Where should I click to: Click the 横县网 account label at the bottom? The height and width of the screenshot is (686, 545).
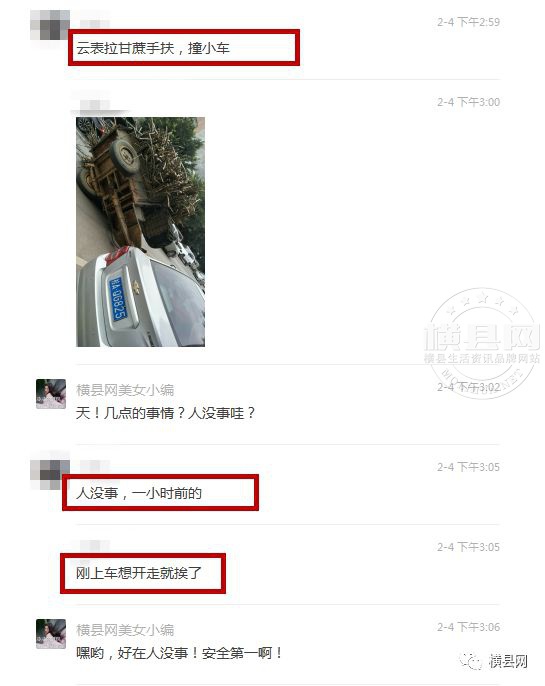click(508, 662)
